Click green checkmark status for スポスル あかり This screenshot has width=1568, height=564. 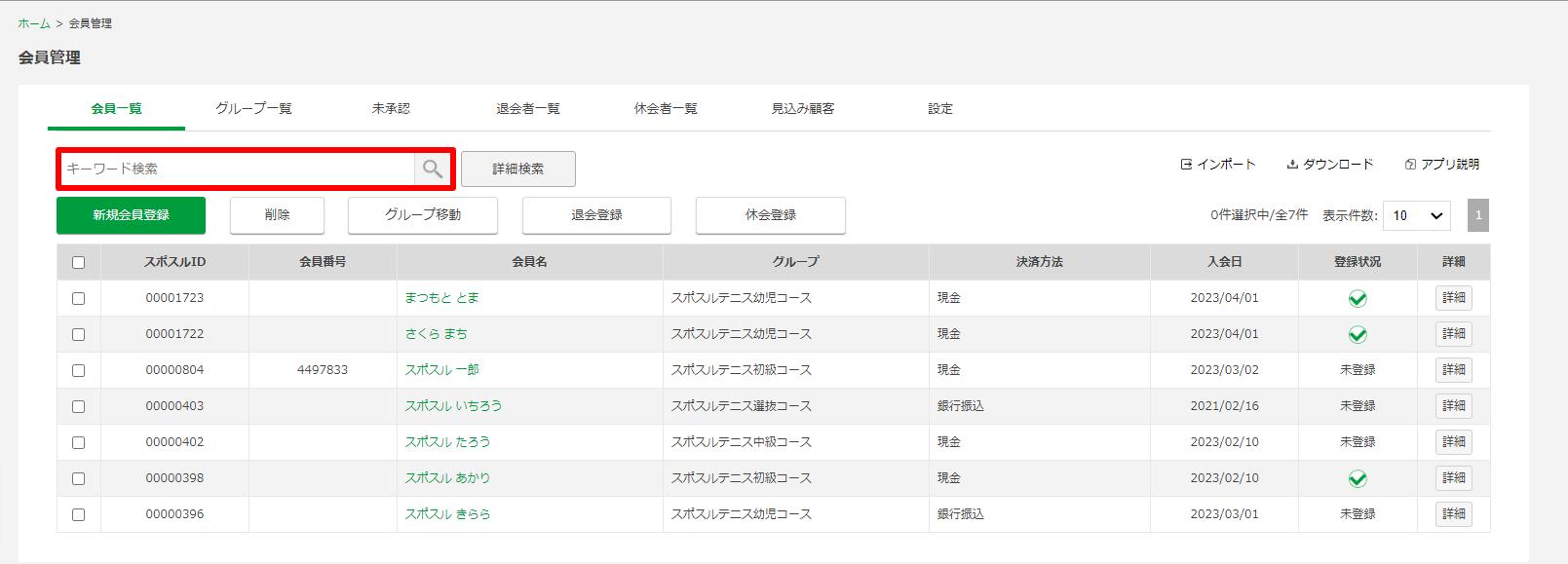tap(1358, 478)
